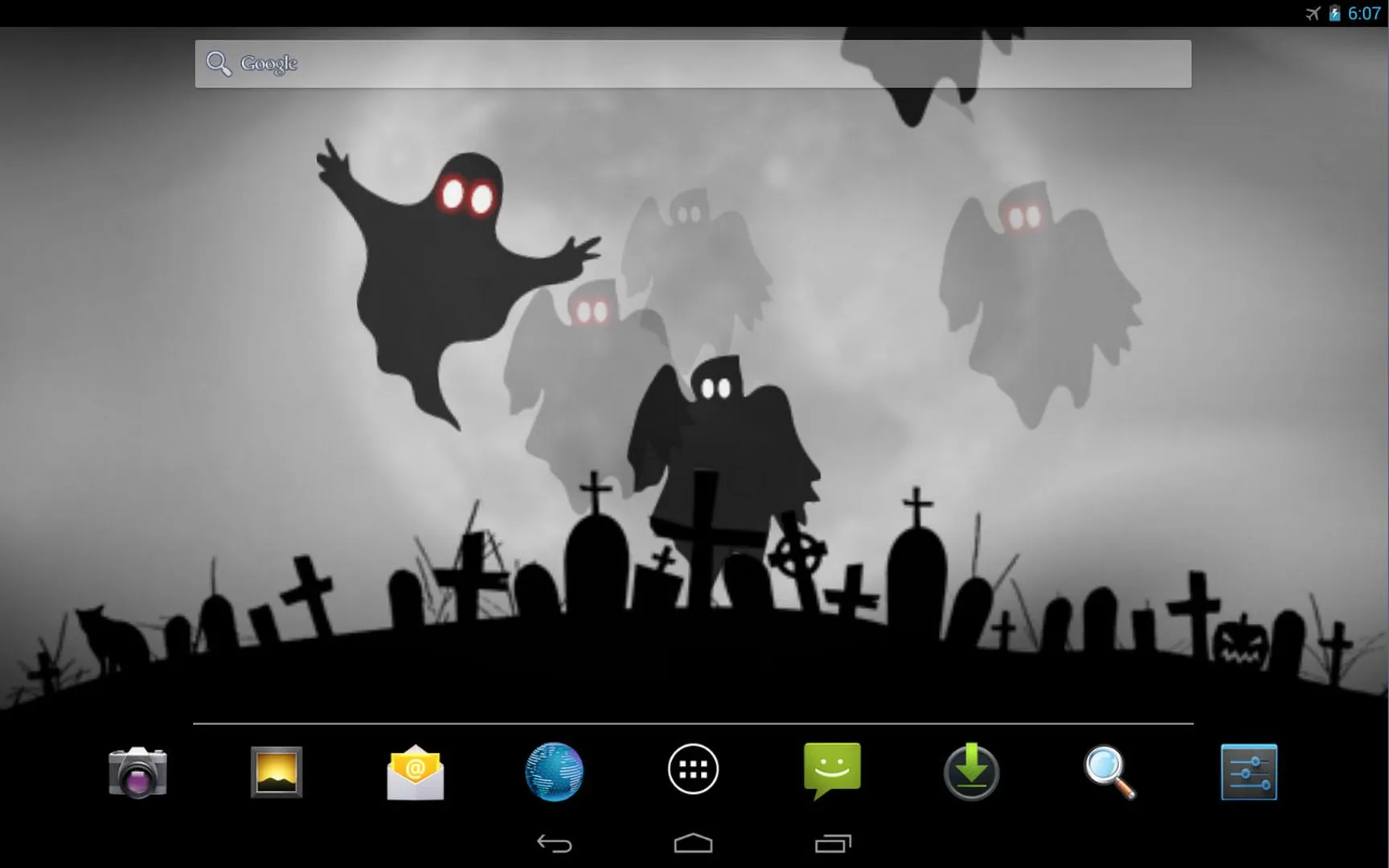1389x868 pixels.
Task: Tap the Home navigation button
Action: 693,843
